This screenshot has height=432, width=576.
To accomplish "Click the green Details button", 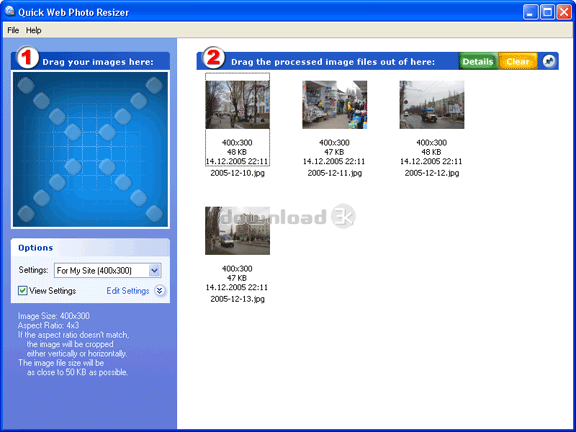I will [x=478, y=61].
